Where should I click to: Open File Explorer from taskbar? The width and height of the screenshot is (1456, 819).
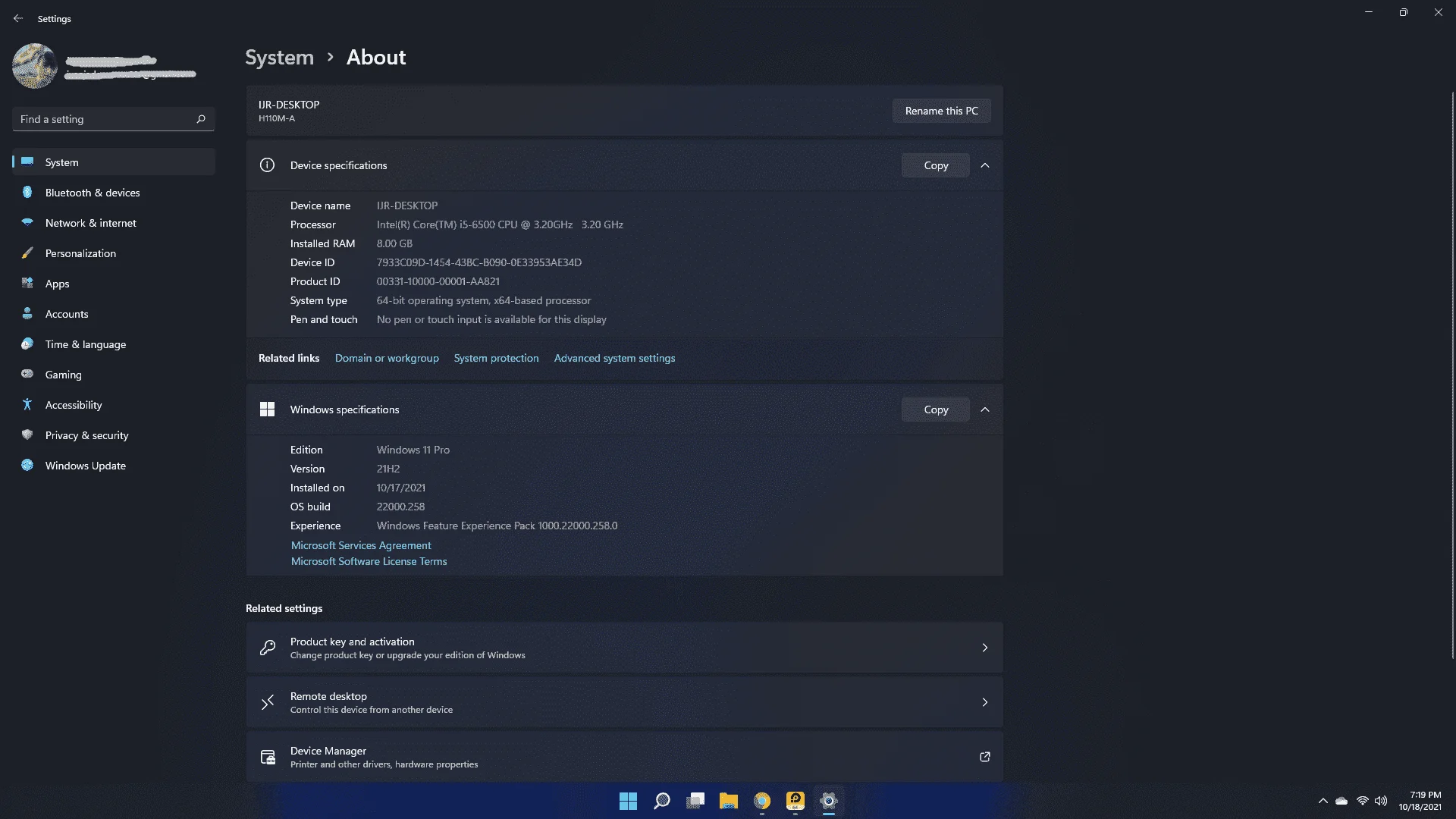pos(729,801)
